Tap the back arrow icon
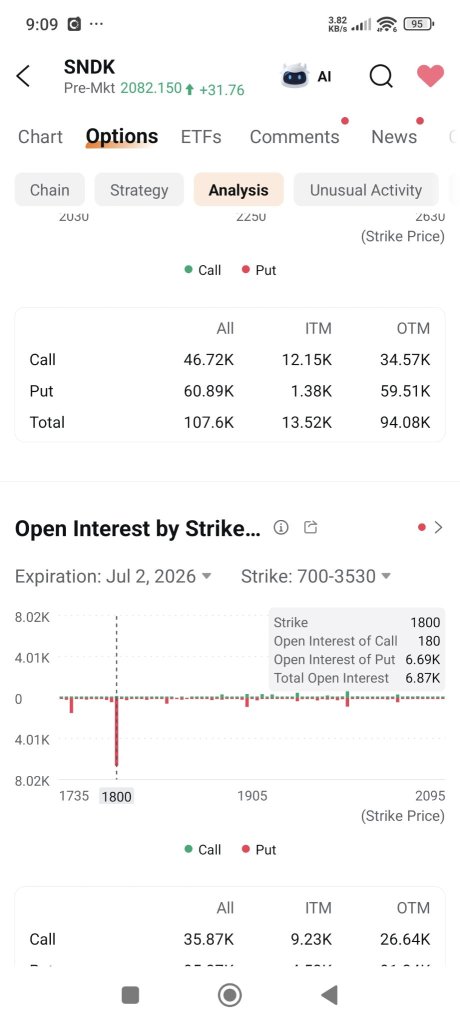Viewport: 460px width, 1024px height. click(23, 76)
